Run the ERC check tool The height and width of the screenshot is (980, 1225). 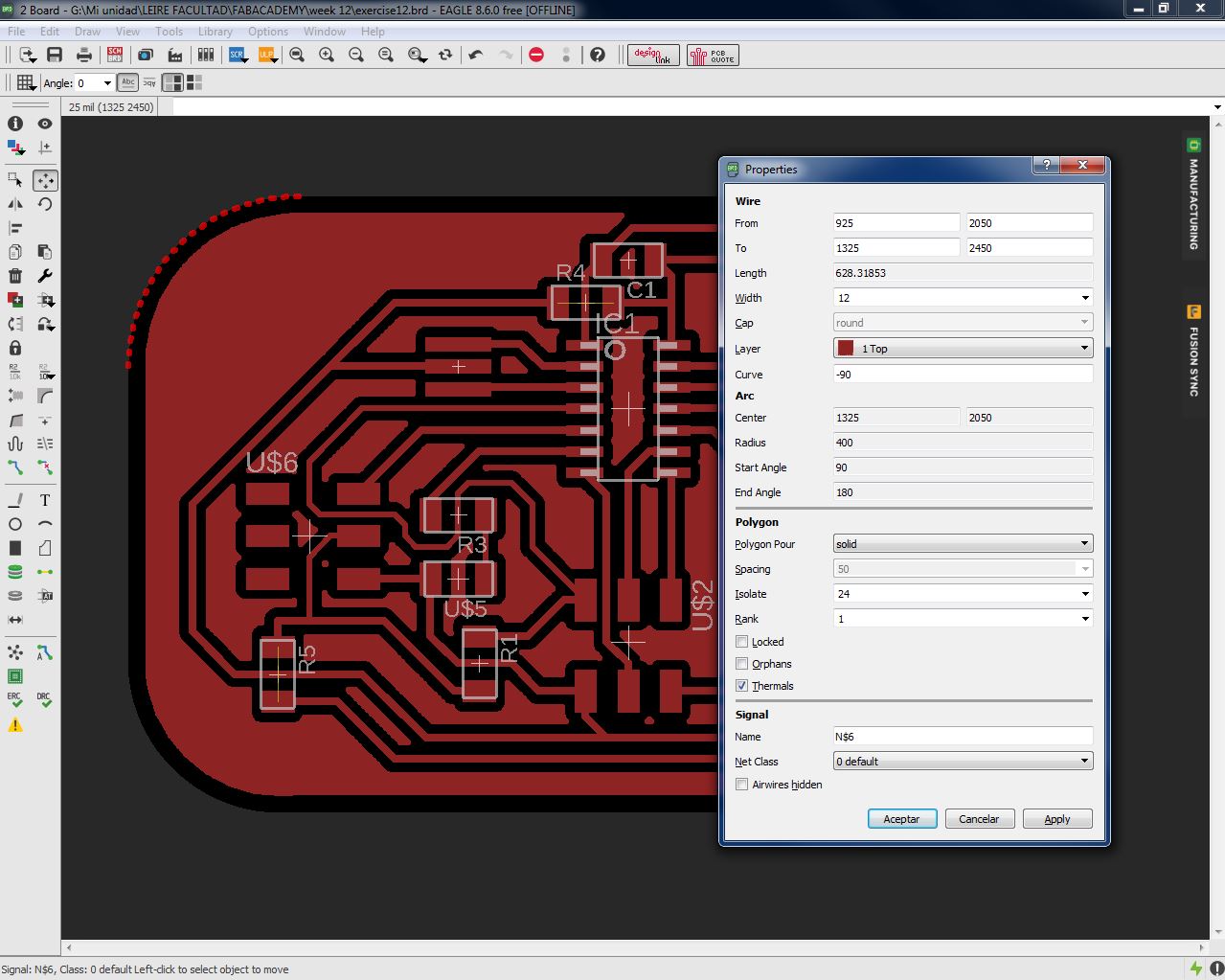click(15, 700)
